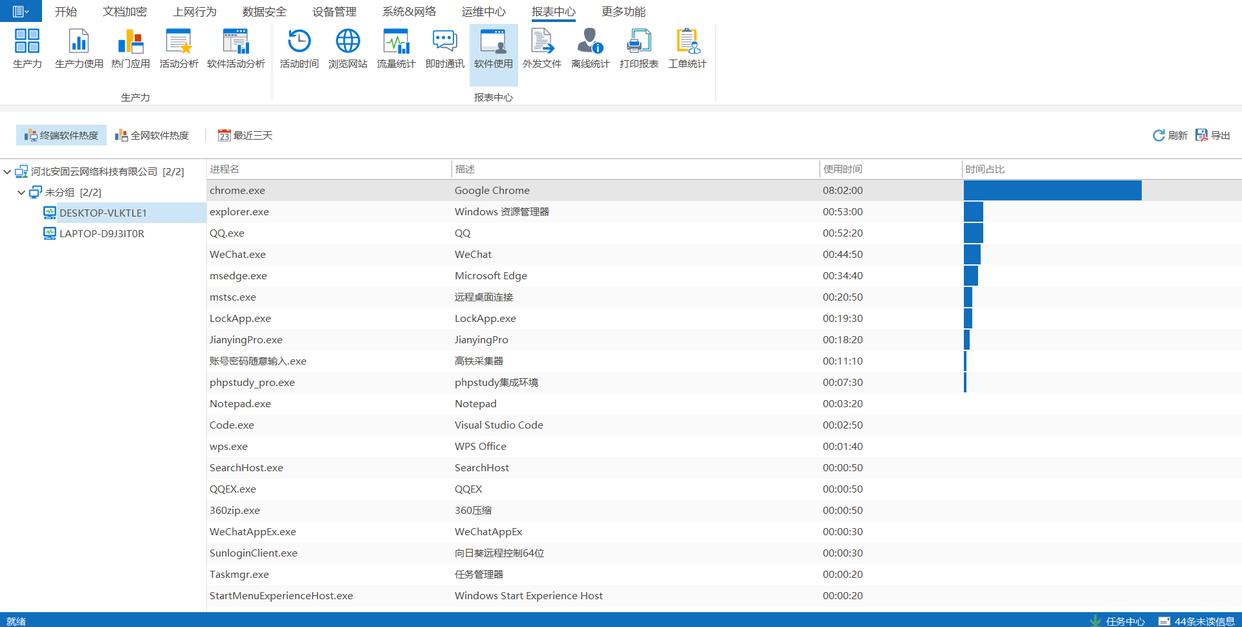Open the 外发文件 report
This screenshot has width=1242, height=627.
pyautogui.click(x=542, y=48)
